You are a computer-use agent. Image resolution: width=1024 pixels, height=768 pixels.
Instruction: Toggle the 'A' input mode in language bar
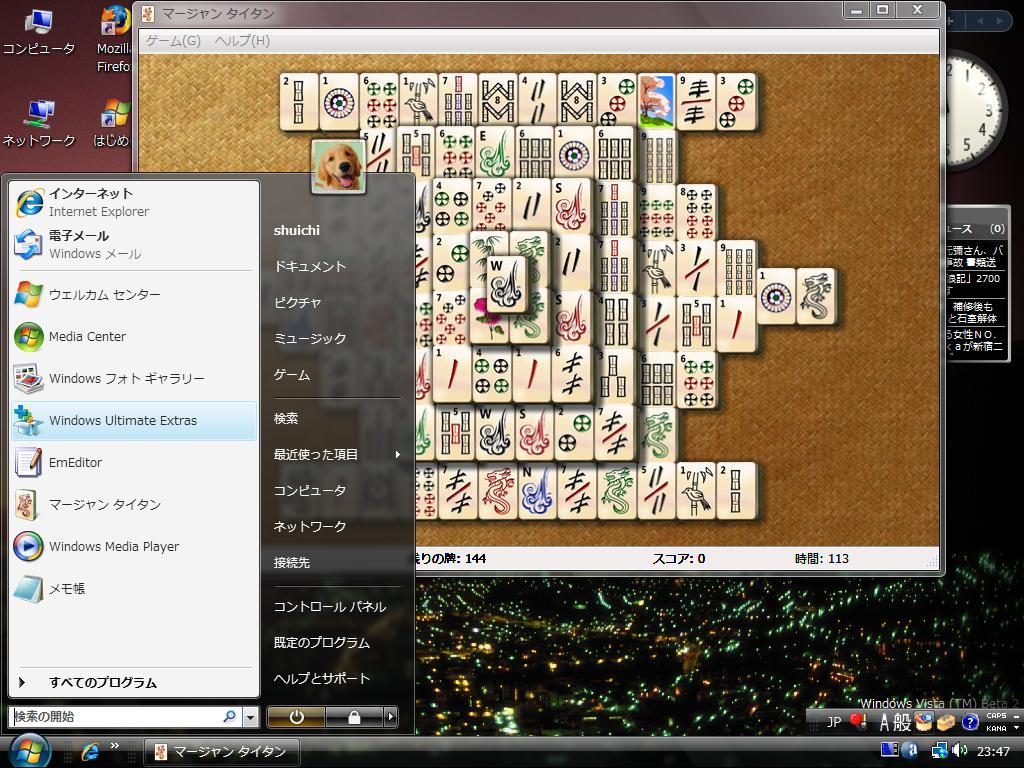pos(884,722)
